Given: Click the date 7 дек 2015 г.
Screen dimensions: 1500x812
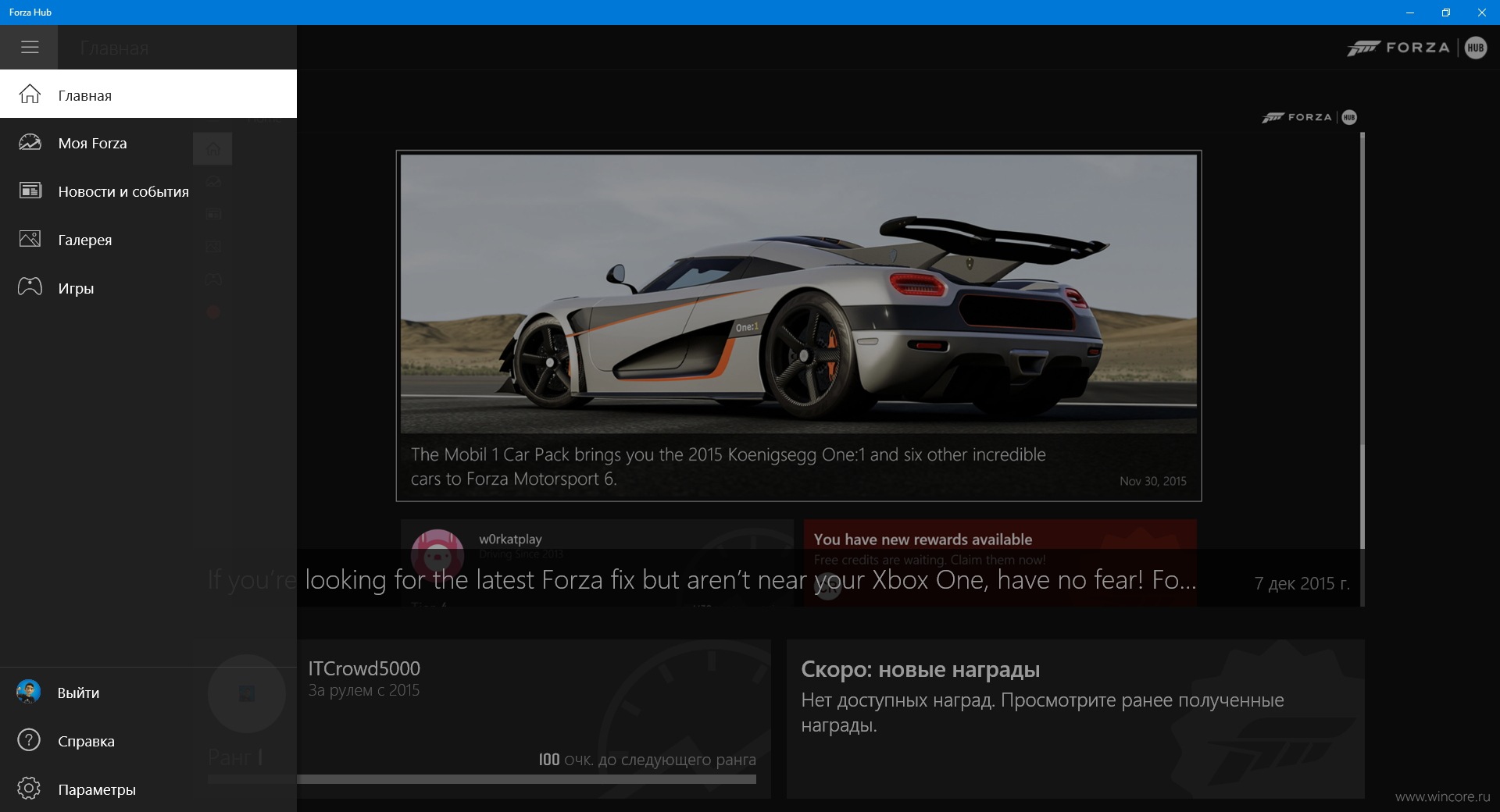Looking at the screenshot, I should pyautogui.click(x=1302, y=583).
